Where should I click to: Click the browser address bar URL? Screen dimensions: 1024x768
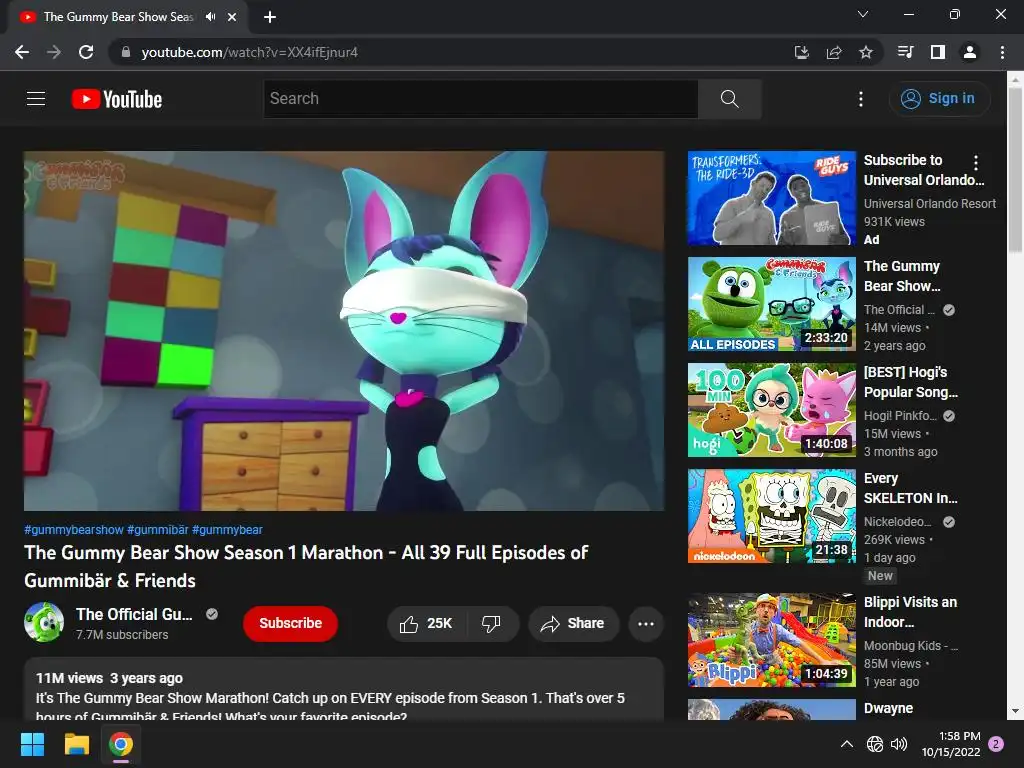coord(249,52)
